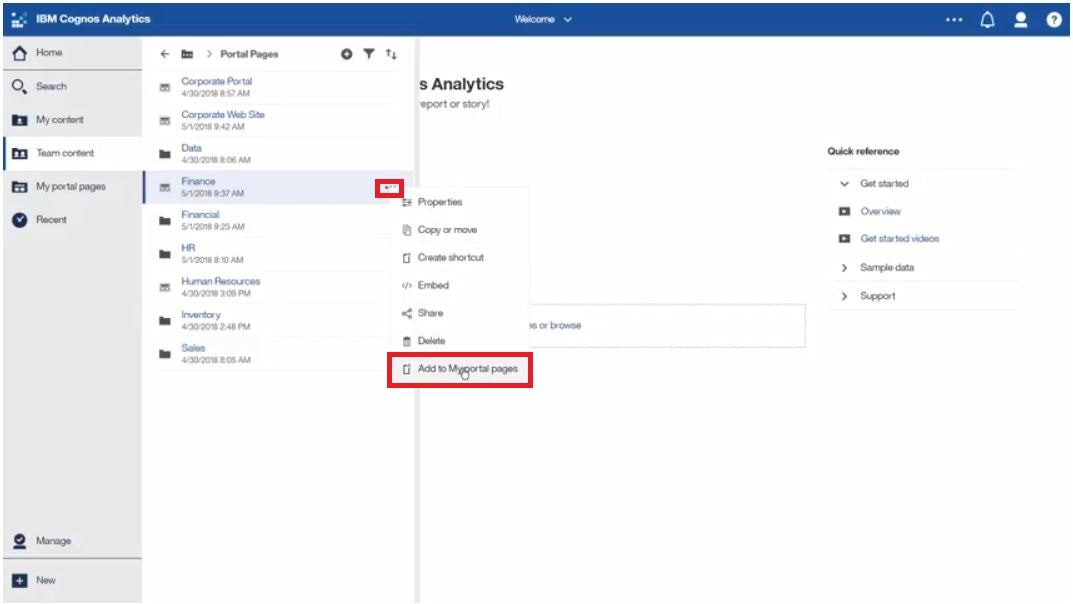Open My portal pages
This screenshot has width=1073, height=604.
[x=72, y=186]
